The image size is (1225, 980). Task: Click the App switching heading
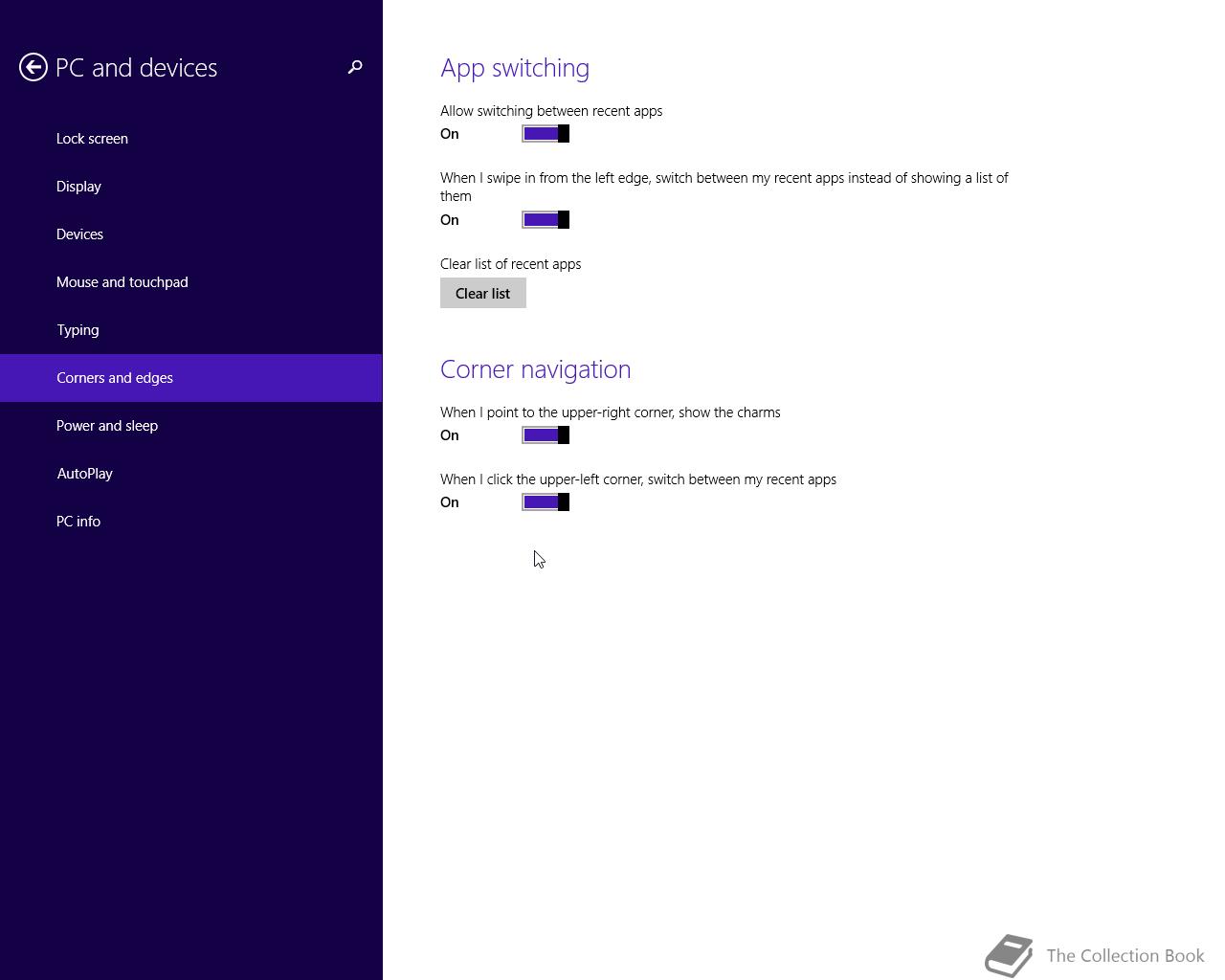[515, 68]
